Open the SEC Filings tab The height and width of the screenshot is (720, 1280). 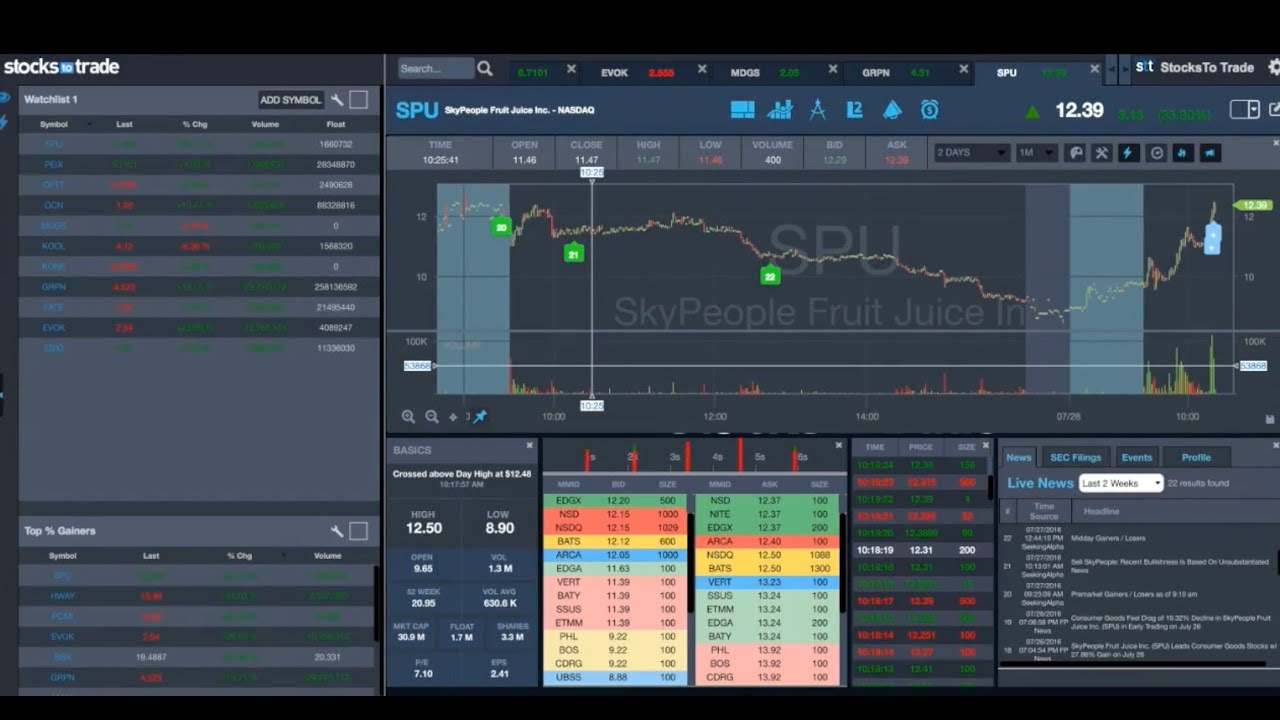pyautogui.click(x=1075, y=457)
